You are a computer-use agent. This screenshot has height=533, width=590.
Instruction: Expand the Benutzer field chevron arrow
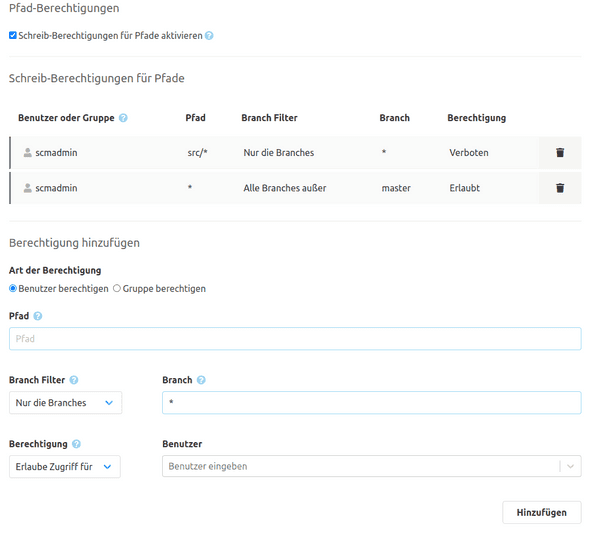(570, 466)
